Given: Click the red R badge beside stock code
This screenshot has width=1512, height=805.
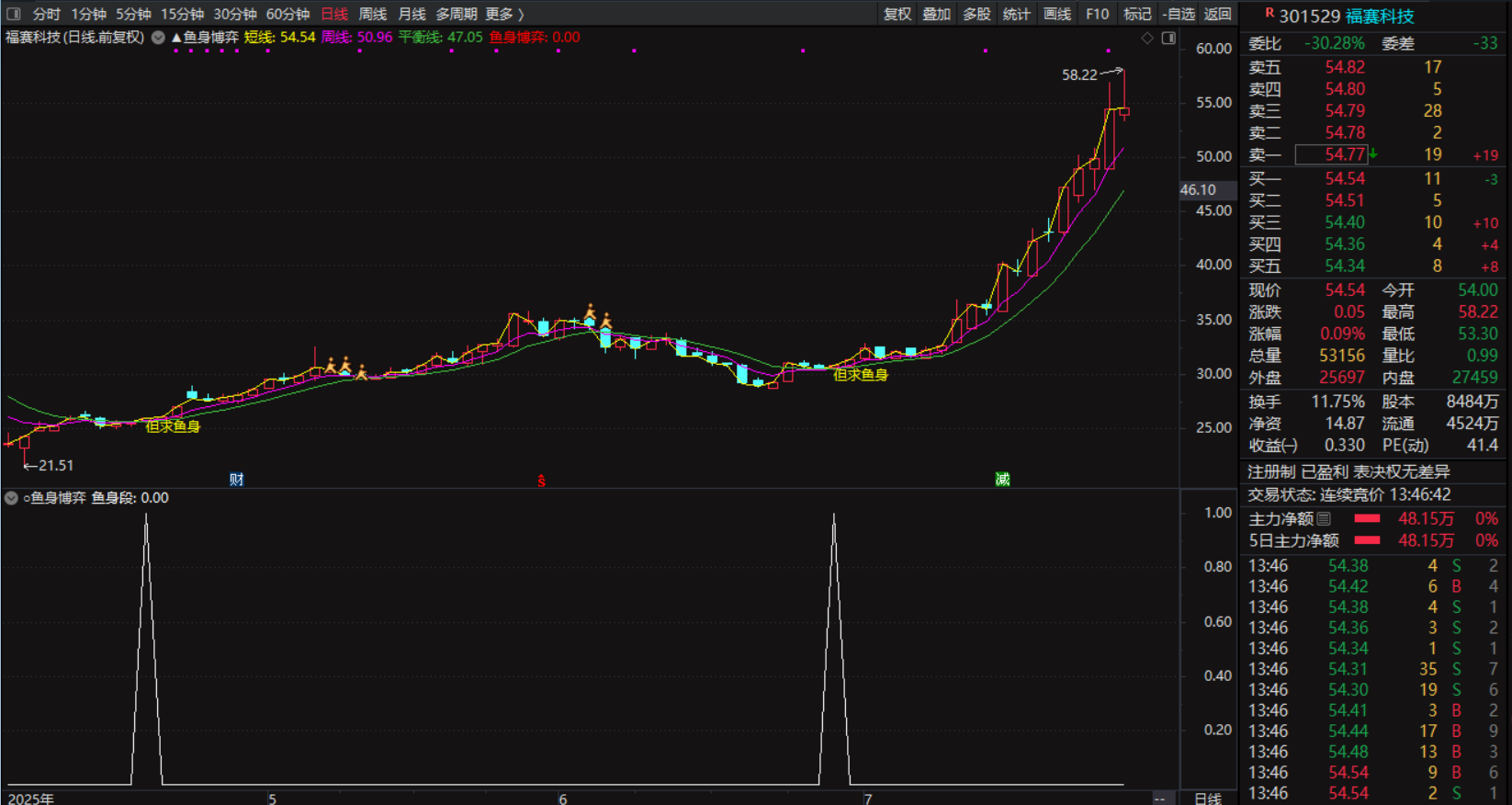Looking at the screenshot, I should (1269, 13).
